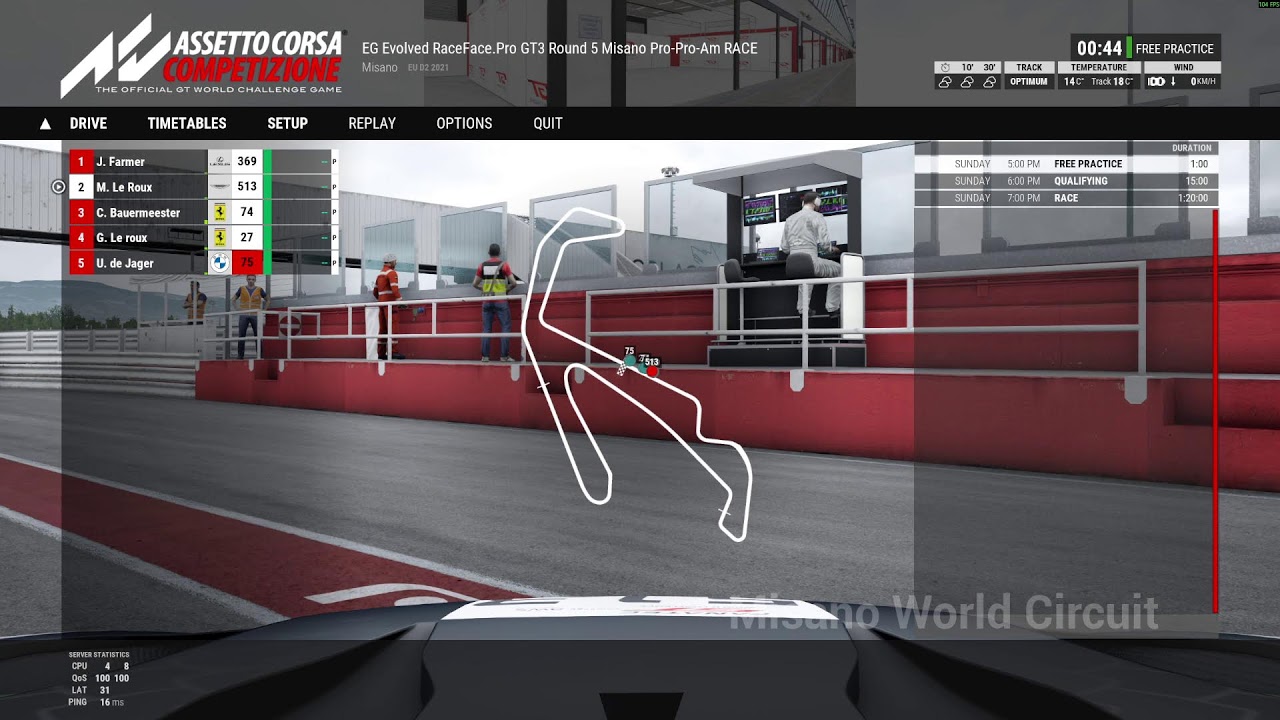Open the REPLAY menu item
The width and height of the screenshot is (1280, 720).
coord(372,124)
